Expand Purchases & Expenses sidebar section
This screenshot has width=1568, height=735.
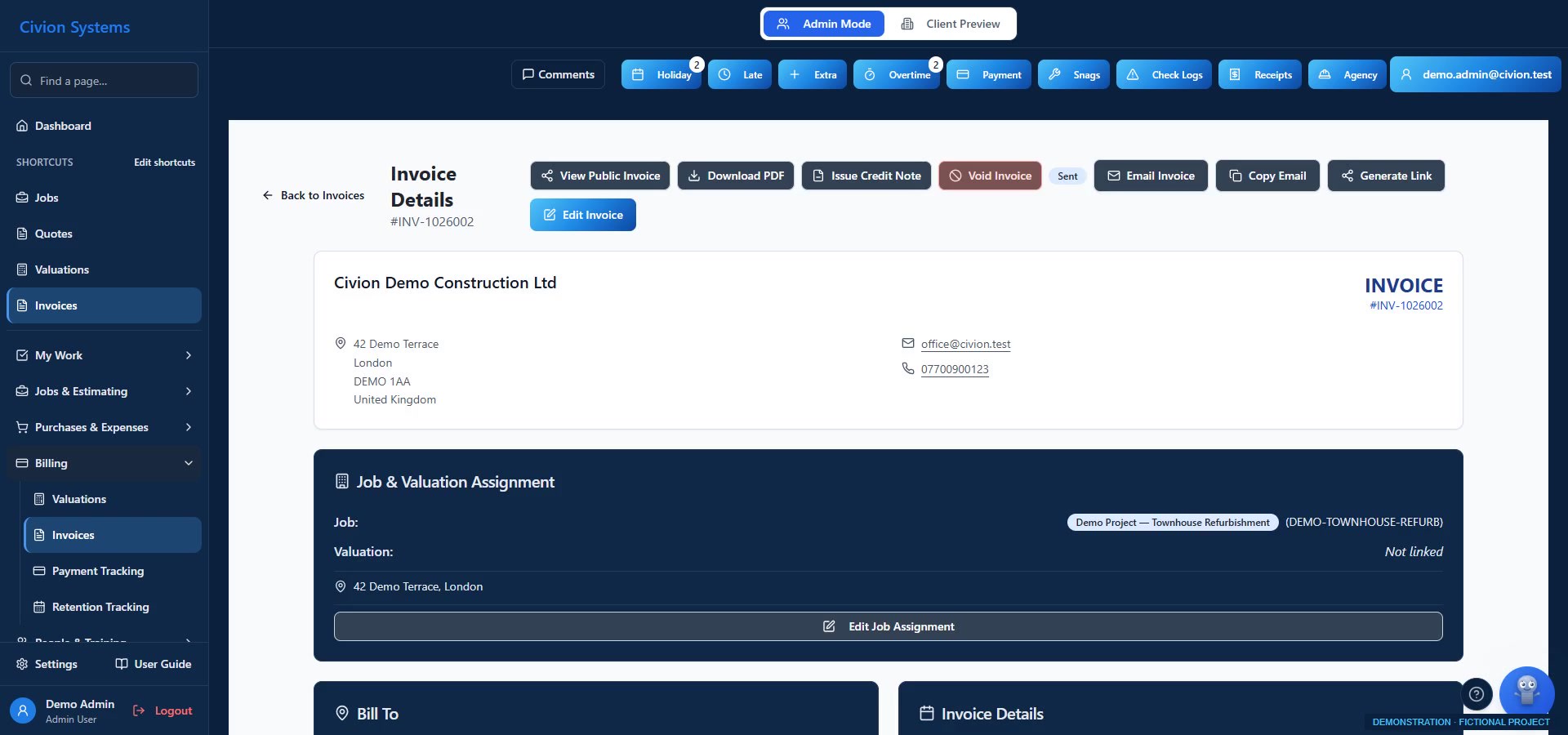[104, 427]
